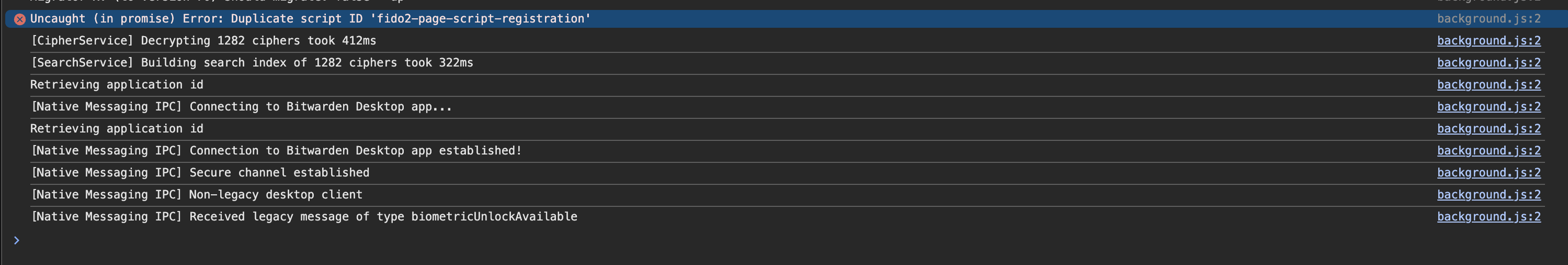This screenshot has height=265, width=1568.
Task: Open background.js:2 link beside SearchService index message
Action: pyautogui.click(x=1489, y=63)
